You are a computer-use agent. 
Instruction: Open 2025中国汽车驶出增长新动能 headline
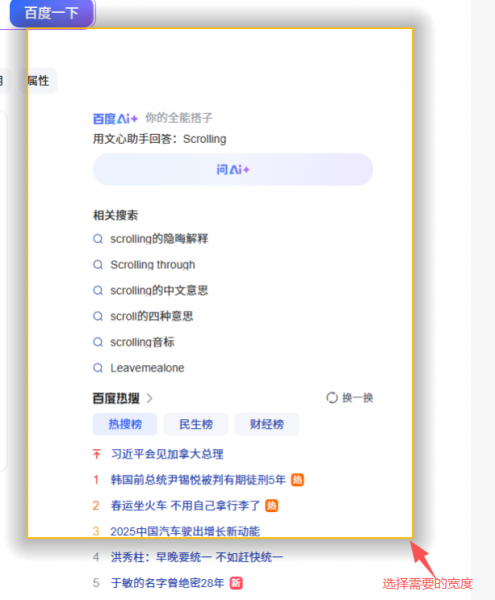pyautogui.click(x=185, y=532)
